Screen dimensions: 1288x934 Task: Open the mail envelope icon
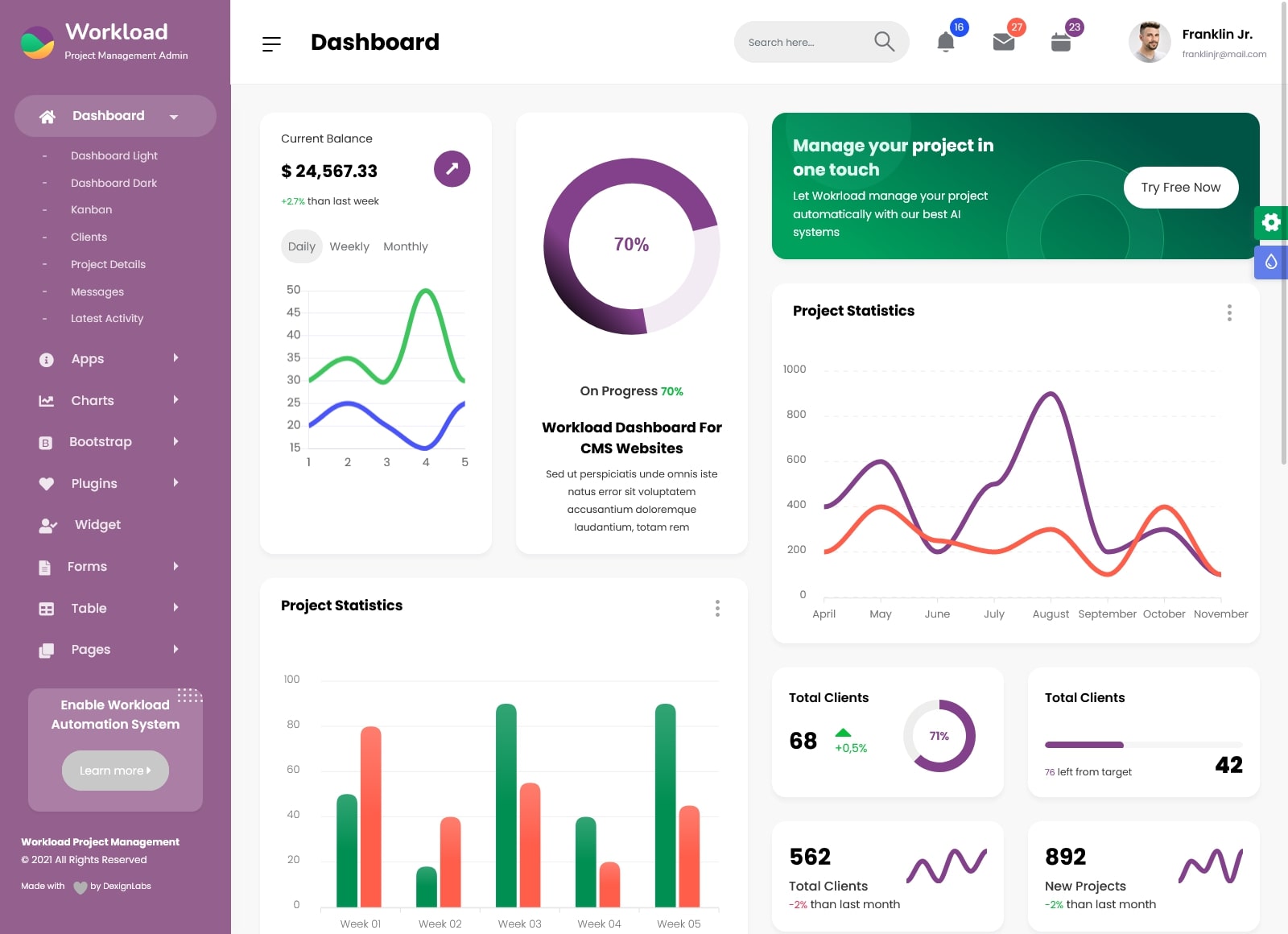pyautogui.click(x=1004, y=42)
